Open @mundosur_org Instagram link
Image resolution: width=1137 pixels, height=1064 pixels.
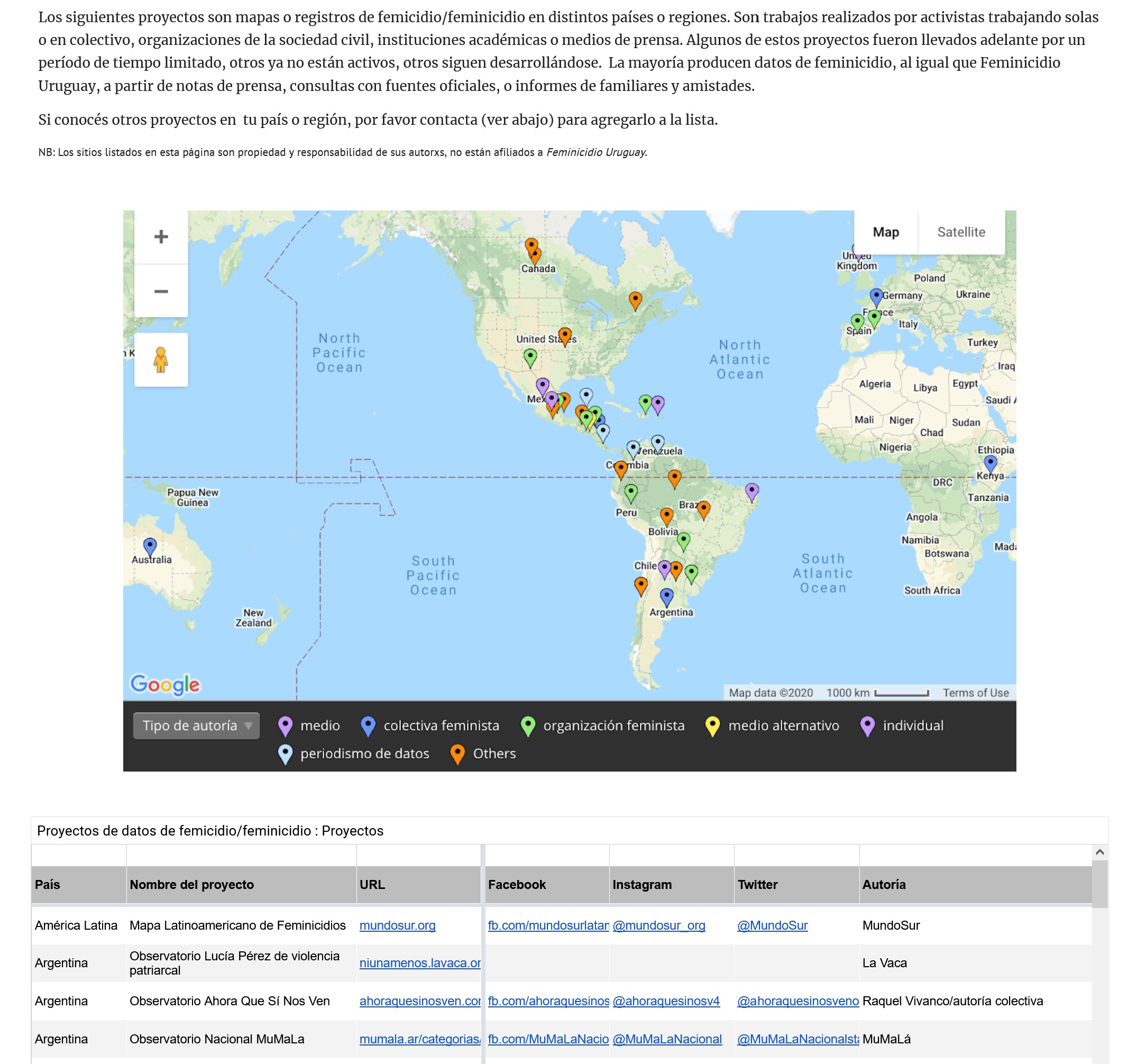point(659,925)
